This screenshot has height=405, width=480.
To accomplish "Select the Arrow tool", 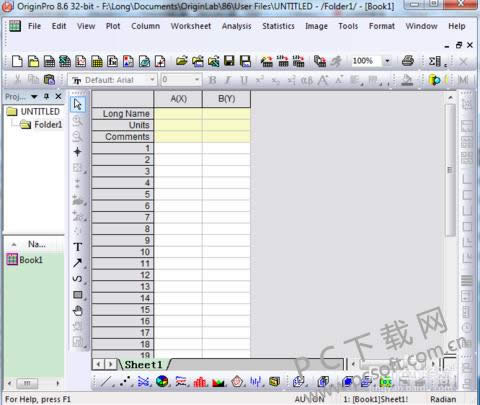I will click(77, 263).
